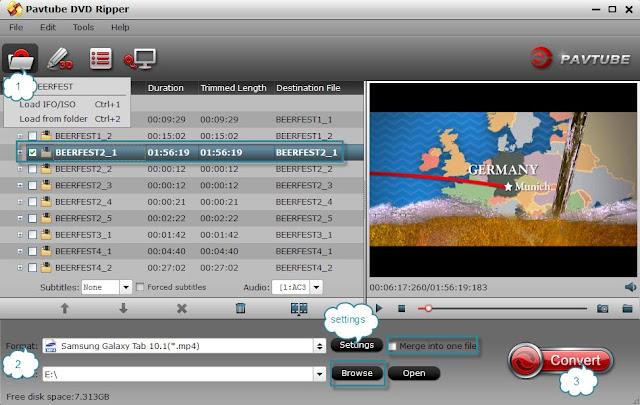Mute the preview volume speaker
This screenshot has height=405, width=640.
pyautogui.click(x=630, y=287)
